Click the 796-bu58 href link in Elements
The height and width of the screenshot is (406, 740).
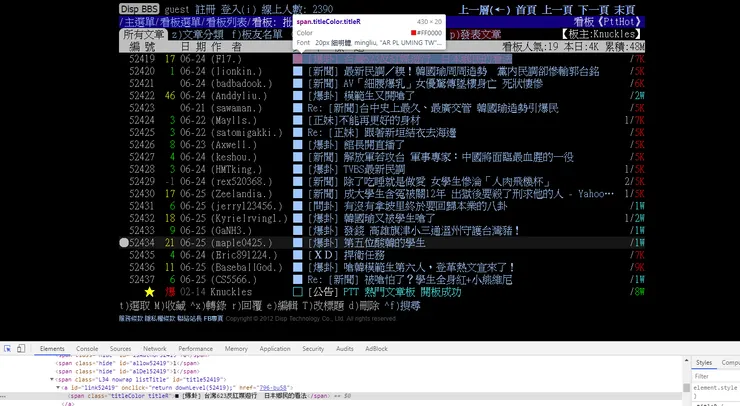[x=274, y=388]
